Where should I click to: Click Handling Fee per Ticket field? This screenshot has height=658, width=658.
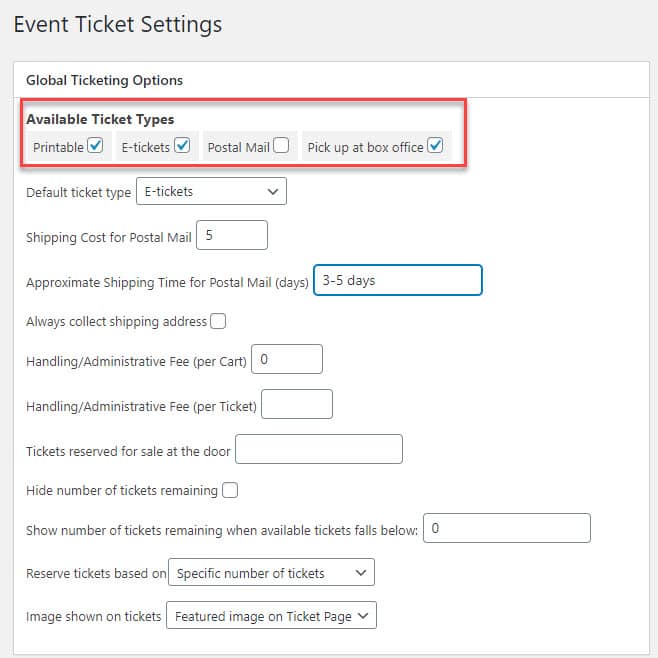click(x=296, y=405)
